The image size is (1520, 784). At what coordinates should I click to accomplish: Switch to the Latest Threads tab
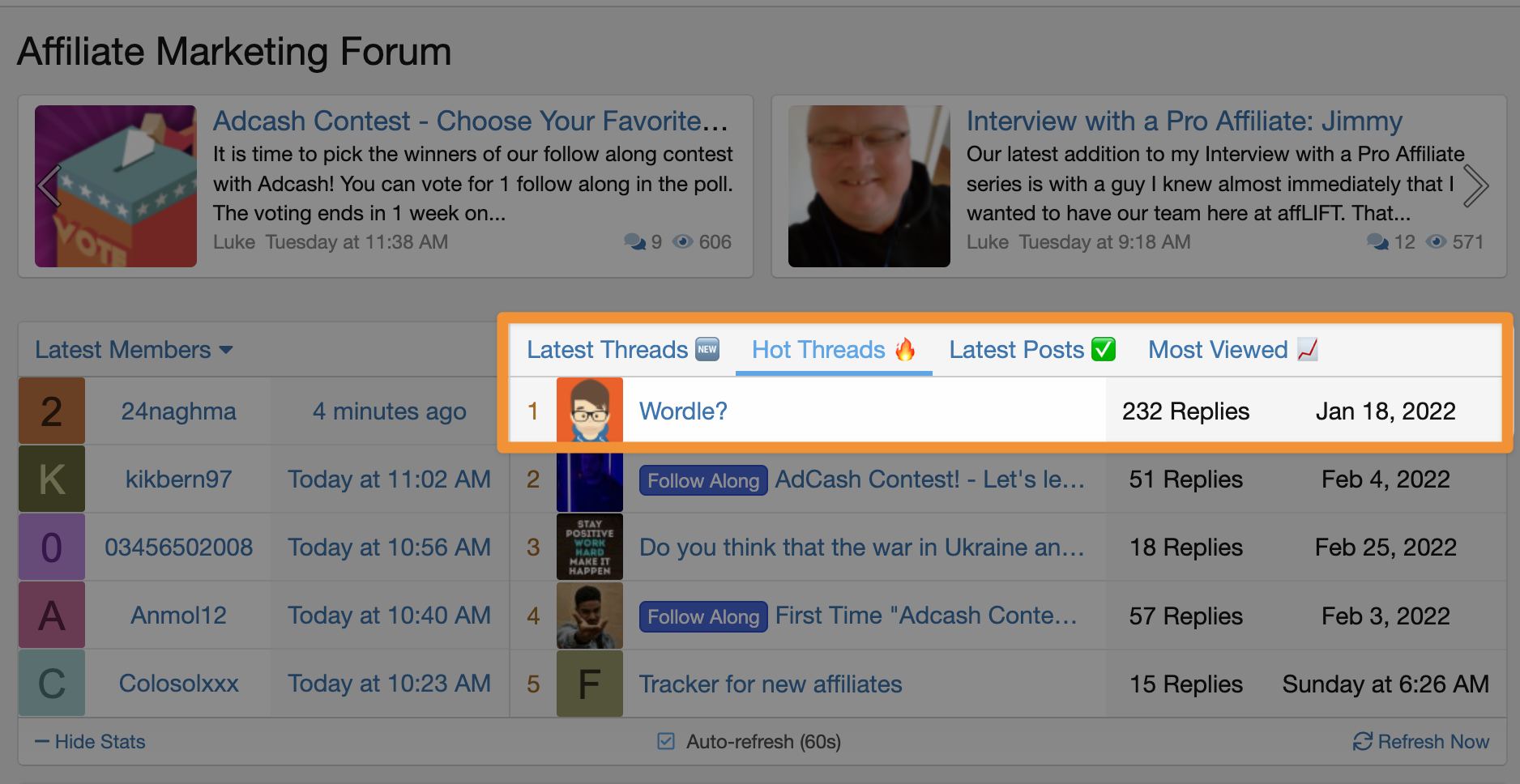623,350
